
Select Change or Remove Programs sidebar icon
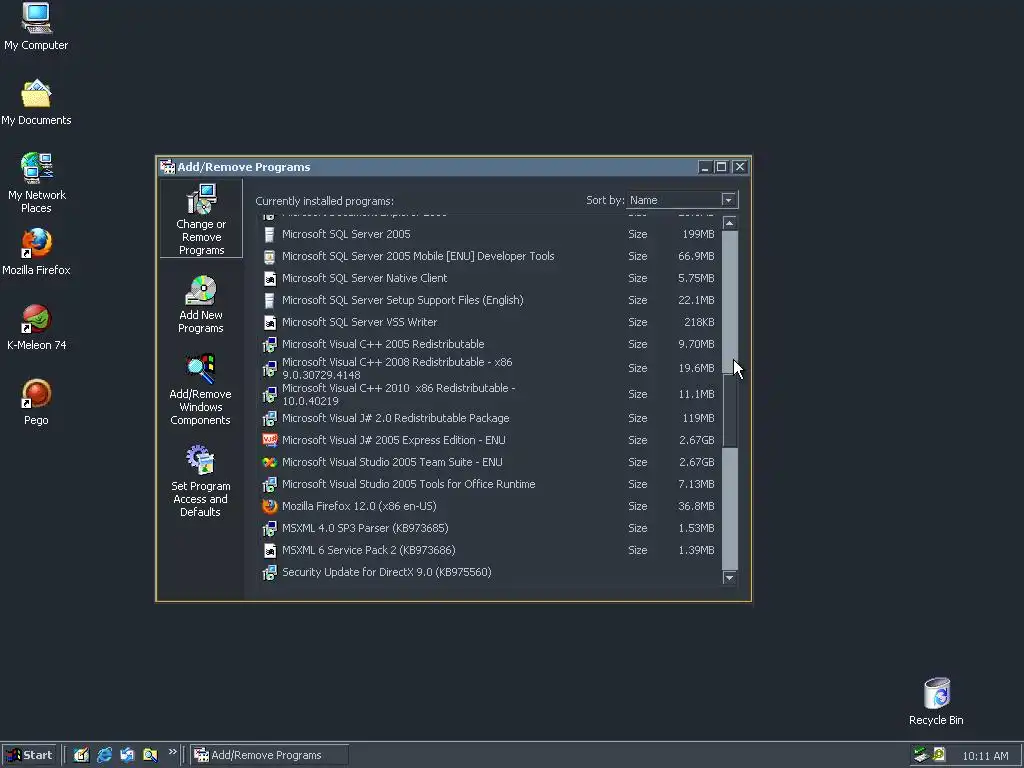201,219
